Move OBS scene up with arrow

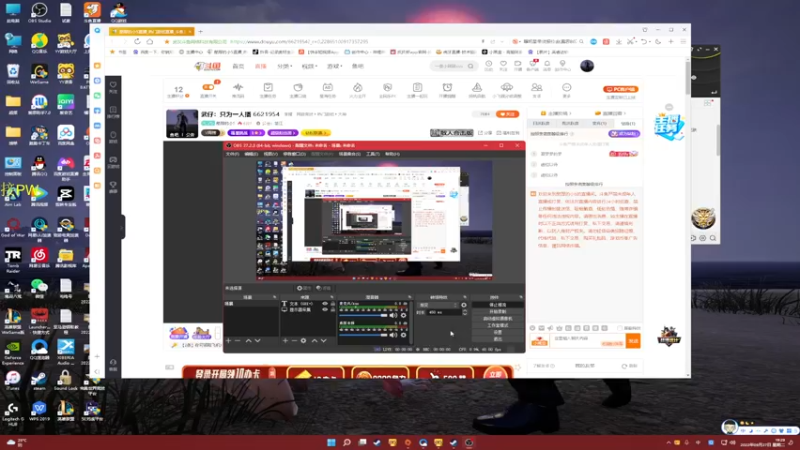tap(248, 340)
